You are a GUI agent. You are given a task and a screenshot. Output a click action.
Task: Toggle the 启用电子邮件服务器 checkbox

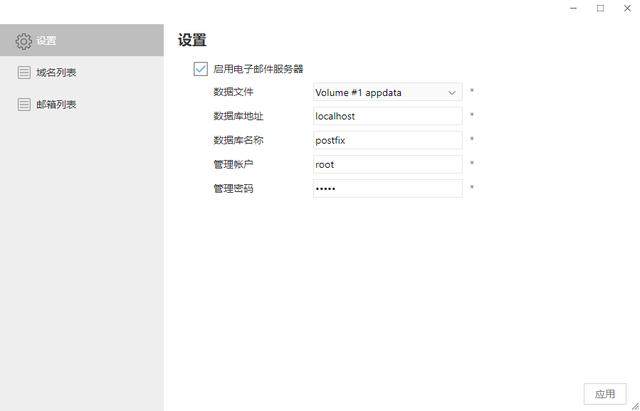[200, 69]
